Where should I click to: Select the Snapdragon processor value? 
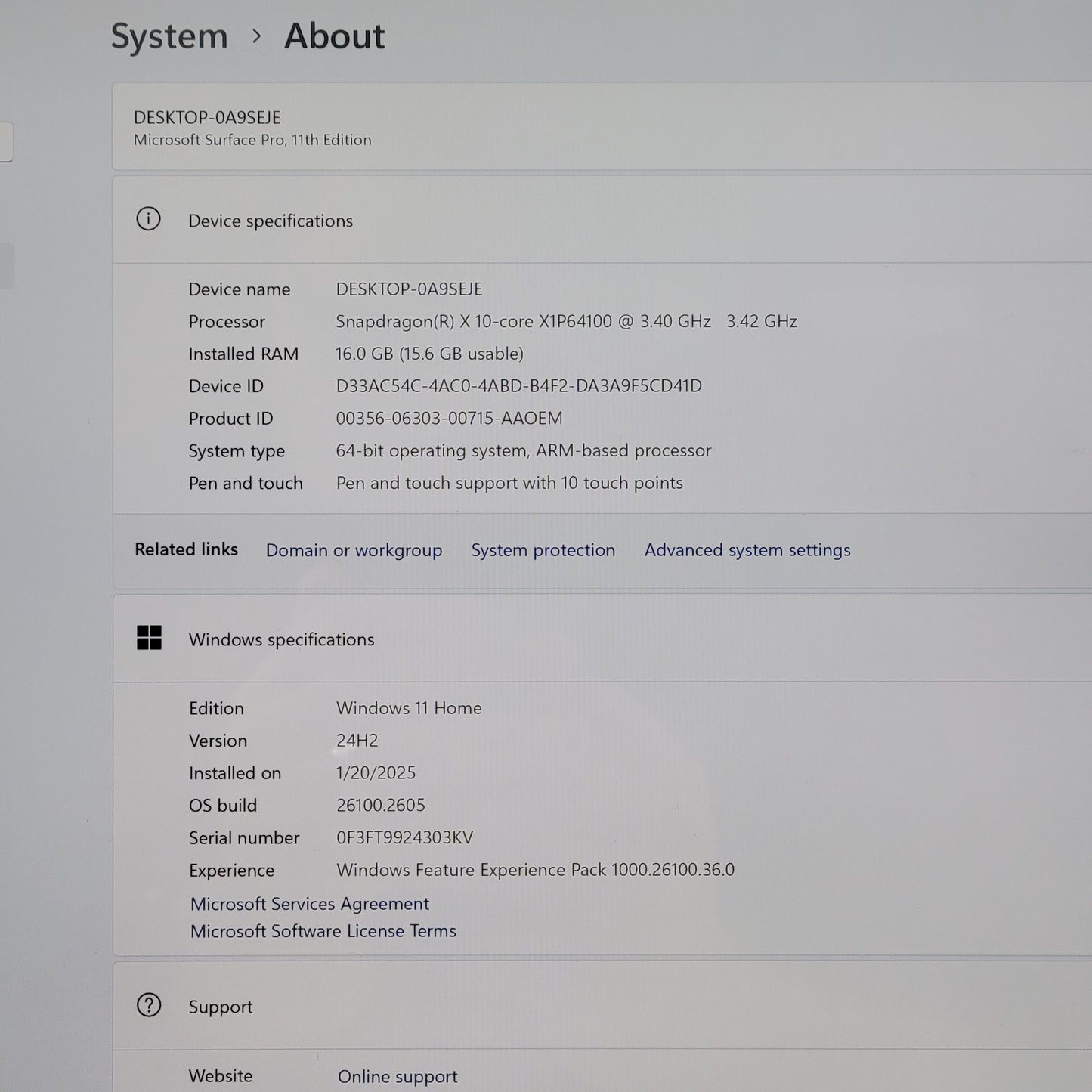pos(566,322)
